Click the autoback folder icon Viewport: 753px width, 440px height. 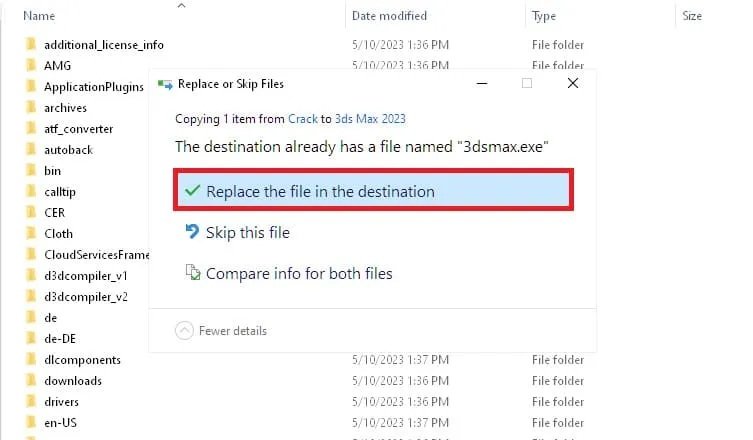click(31, 150)
